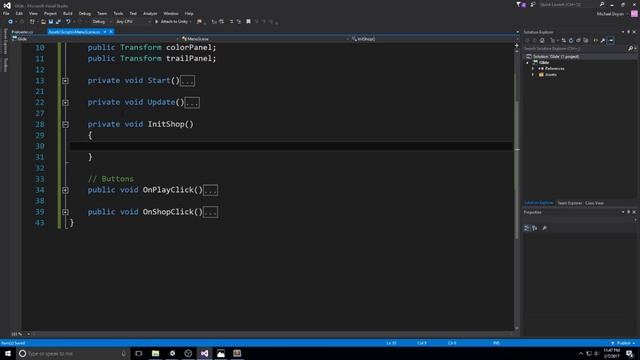This screenshot has height=360, width=640.
Task: Switch to the Preloader.cs document tab
Action: pos(22,32)
